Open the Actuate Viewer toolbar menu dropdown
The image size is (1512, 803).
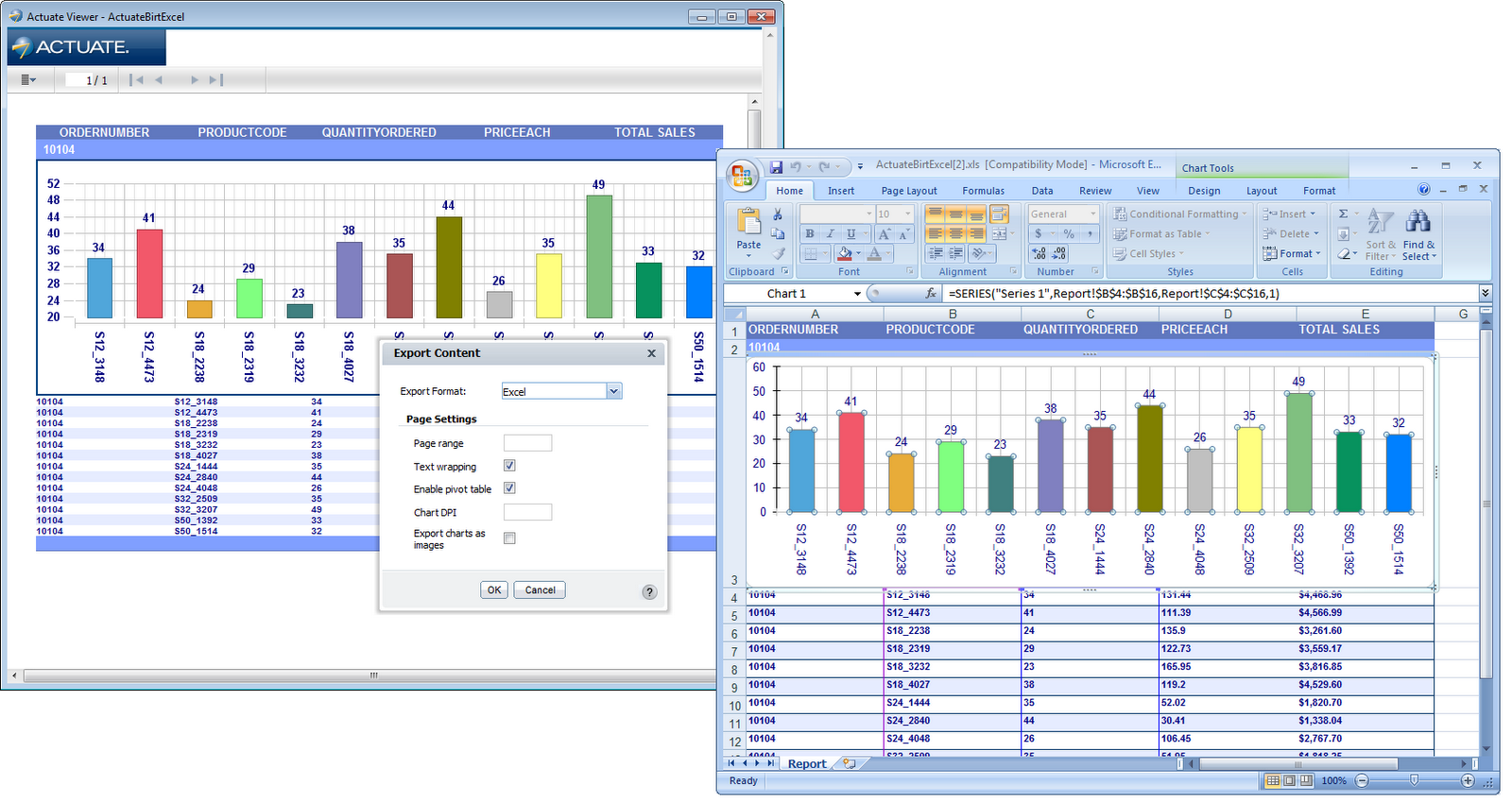(x=28, y=80)
